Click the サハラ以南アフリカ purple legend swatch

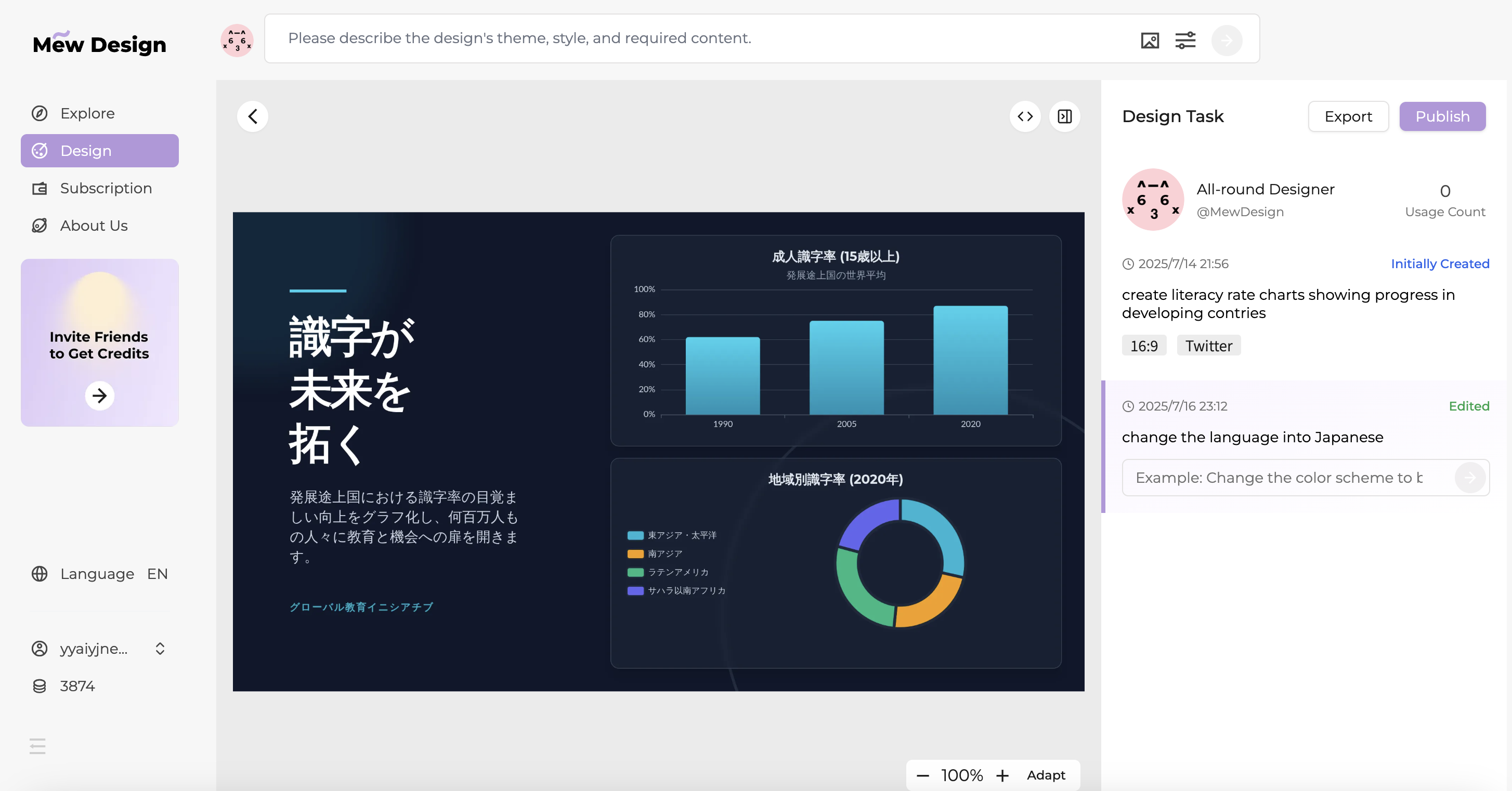click(635, 591)
